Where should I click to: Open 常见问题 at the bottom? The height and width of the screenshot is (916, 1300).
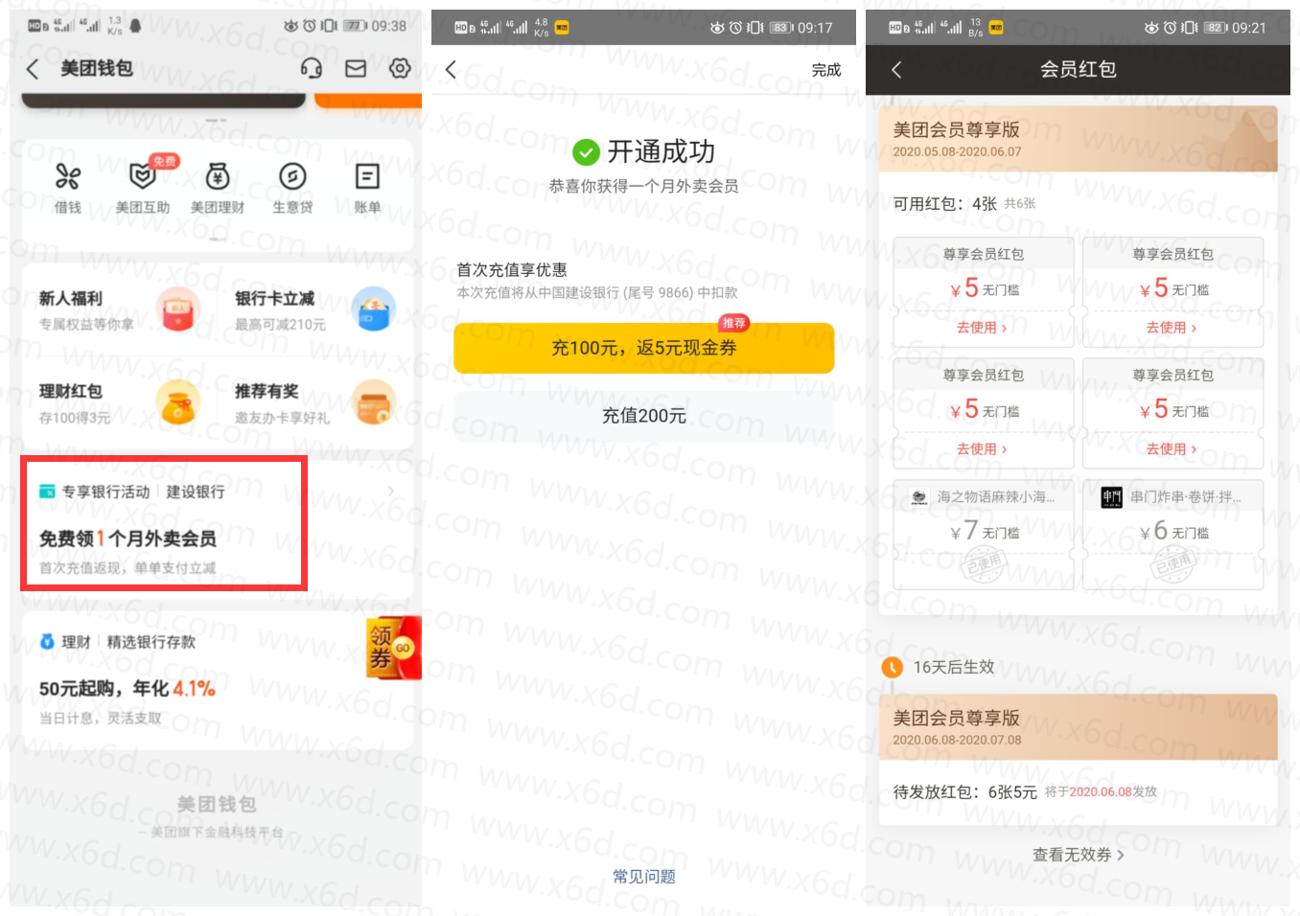tap(645, 877)
